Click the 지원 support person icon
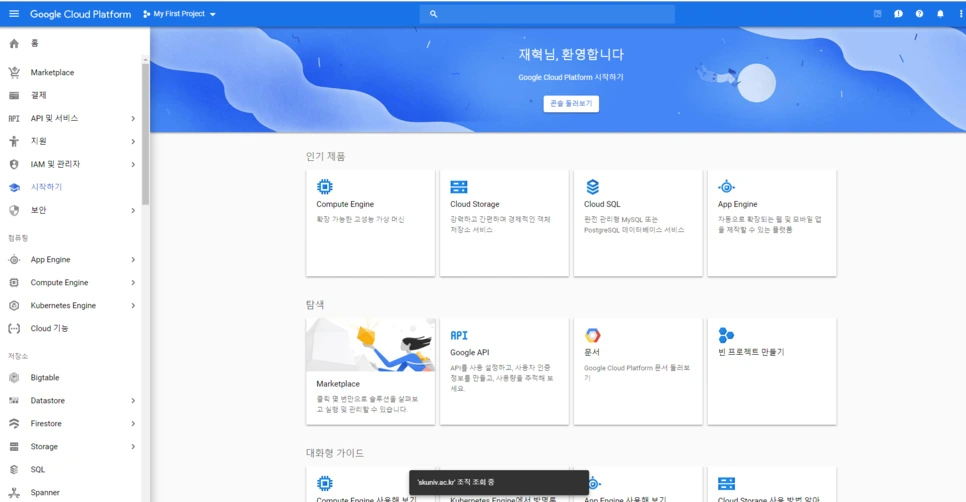This screenshot has width=966, height=502. click(x=14, y=141)
